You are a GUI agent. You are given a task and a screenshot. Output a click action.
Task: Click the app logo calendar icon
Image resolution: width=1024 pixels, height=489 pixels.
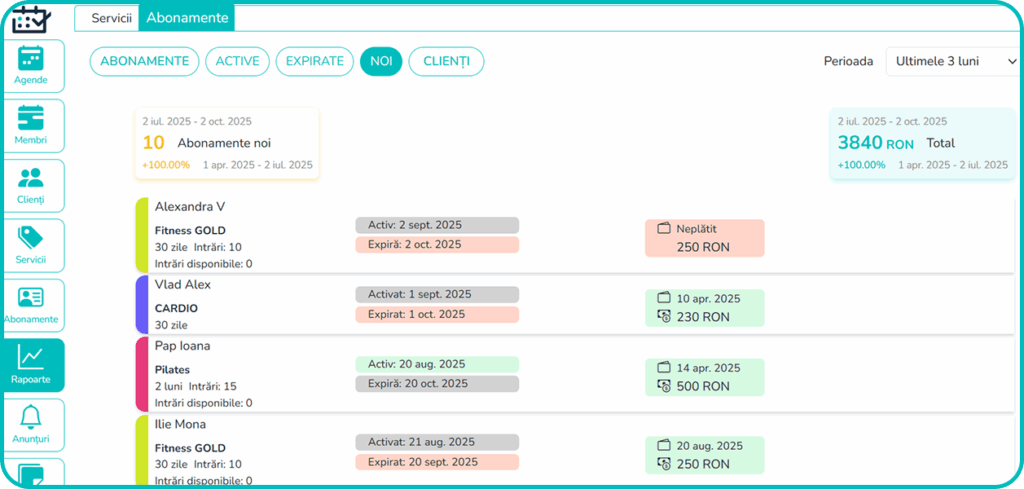[30, 18]
